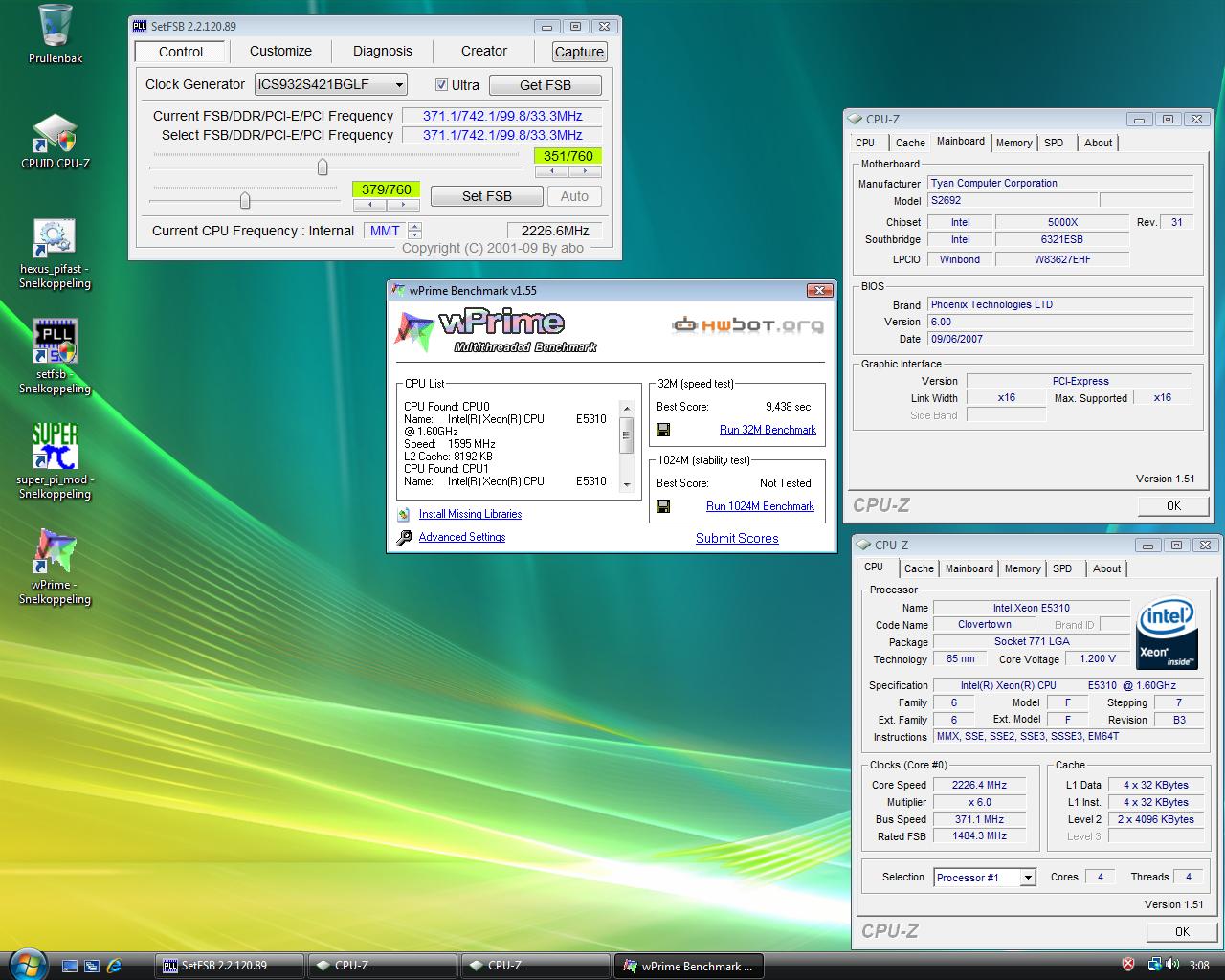Click the Get FSB button
1225x980 pixels.
click(x=546, y=85)
